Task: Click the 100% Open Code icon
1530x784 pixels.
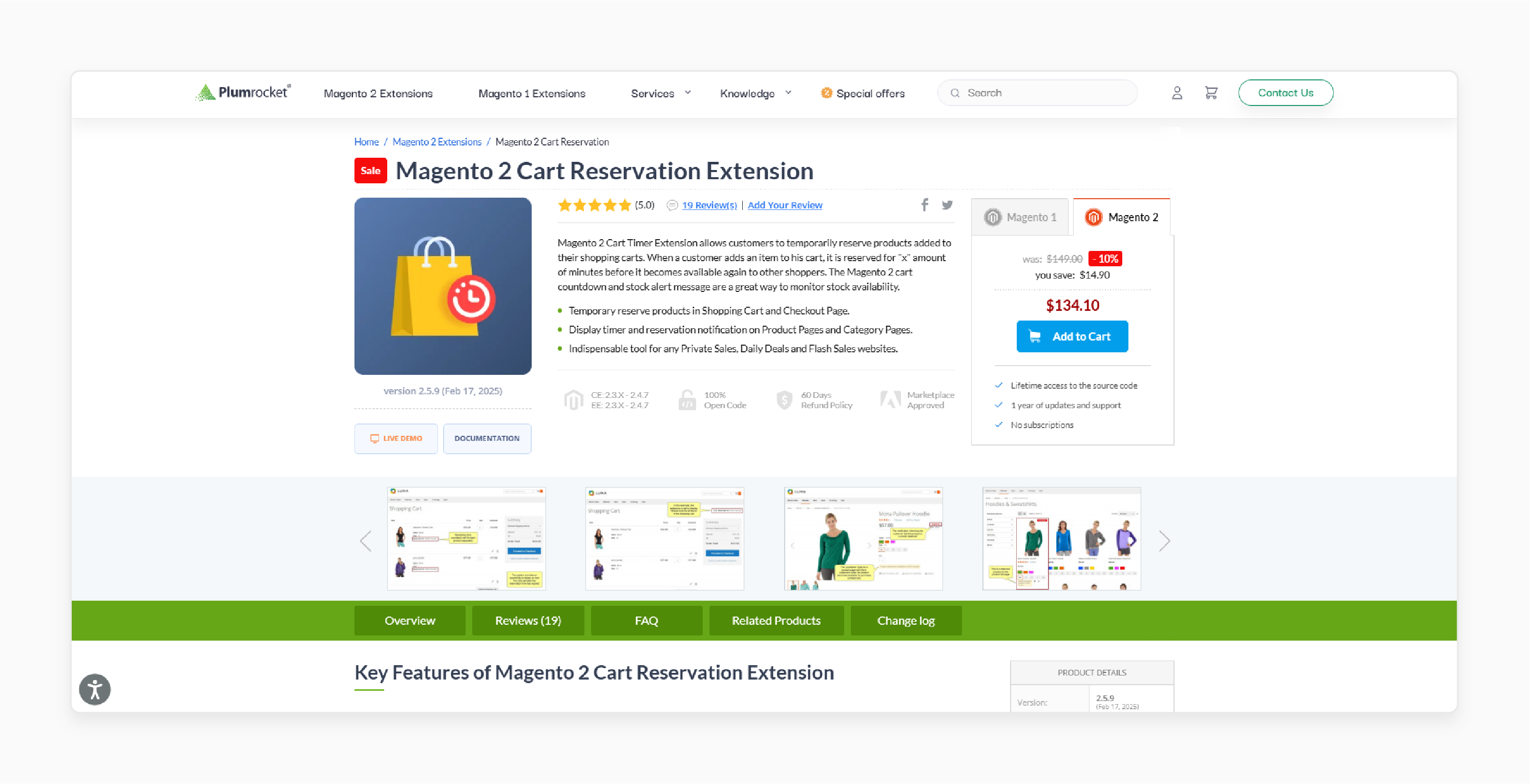Action: point(687,400)
